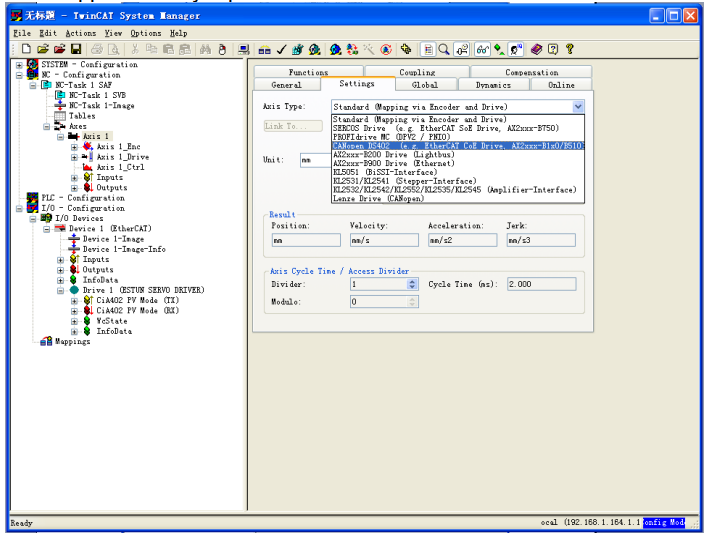707x535 pixels.
Task: Open the Help menu
Action: point(179,33)
